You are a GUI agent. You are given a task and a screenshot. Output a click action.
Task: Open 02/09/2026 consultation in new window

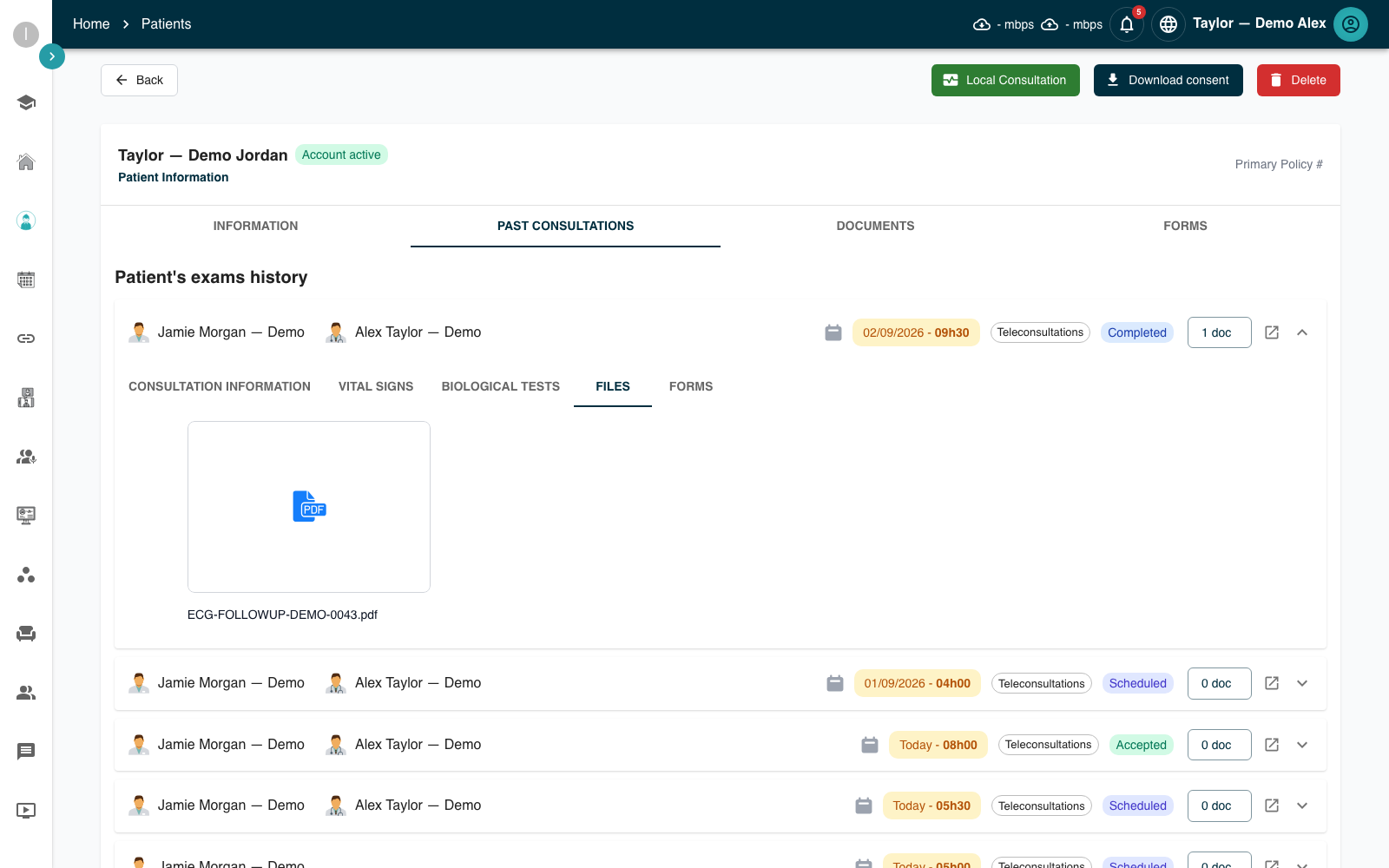click(1272, 332)
